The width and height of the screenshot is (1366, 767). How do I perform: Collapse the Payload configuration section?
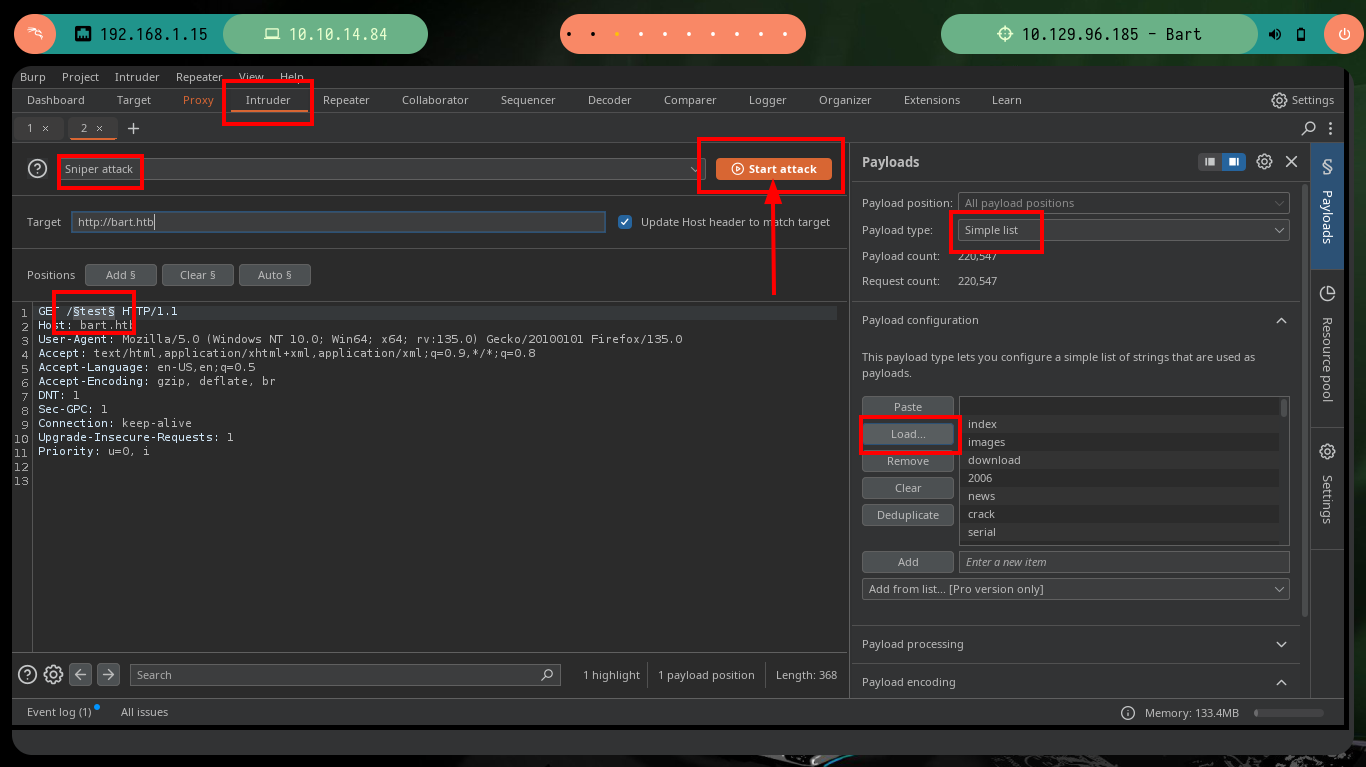click(1281, 320)
